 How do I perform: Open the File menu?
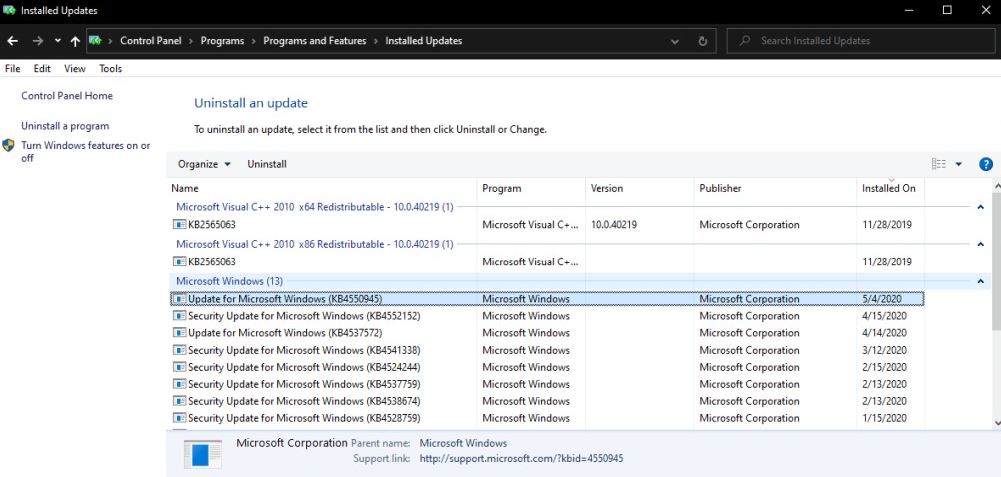[12, 68]
